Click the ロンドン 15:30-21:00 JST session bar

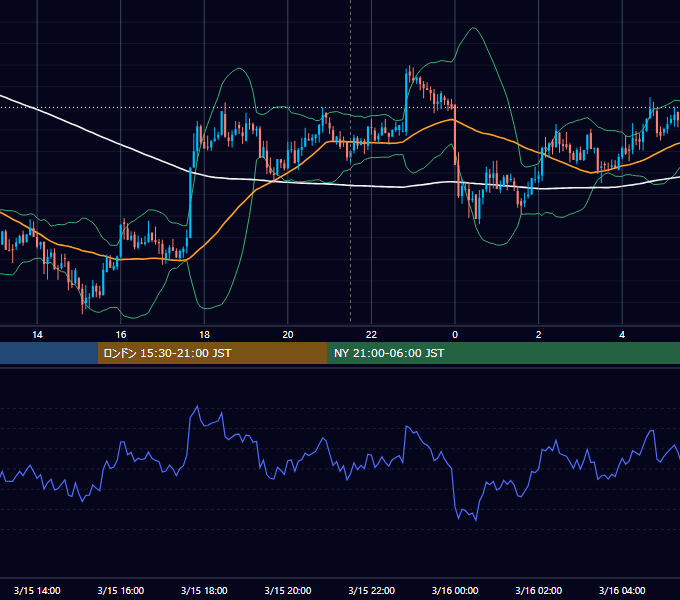pos(212,353)
